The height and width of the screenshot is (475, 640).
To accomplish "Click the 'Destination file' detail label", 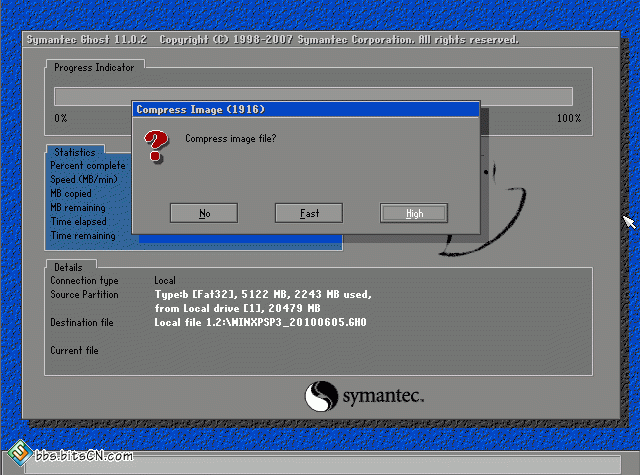I will pyautogui.click(x=82, y=322).
